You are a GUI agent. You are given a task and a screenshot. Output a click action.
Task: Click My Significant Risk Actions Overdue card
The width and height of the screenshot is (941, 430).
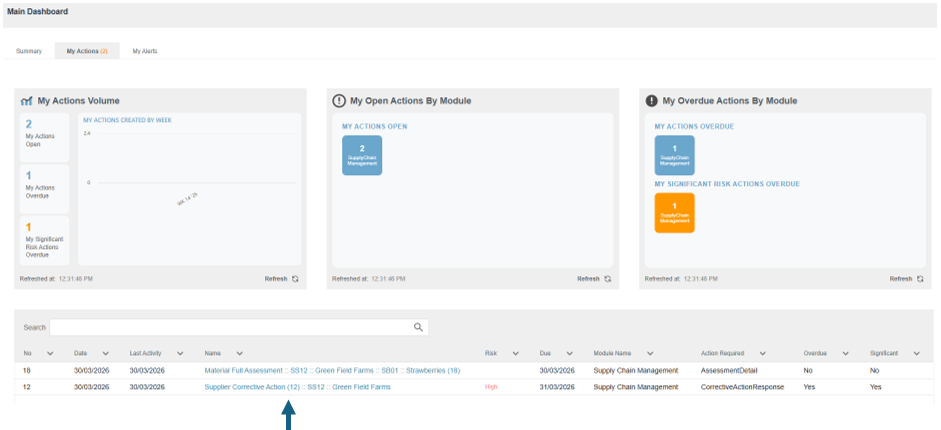pyautogui.click(x=44, y=241)
